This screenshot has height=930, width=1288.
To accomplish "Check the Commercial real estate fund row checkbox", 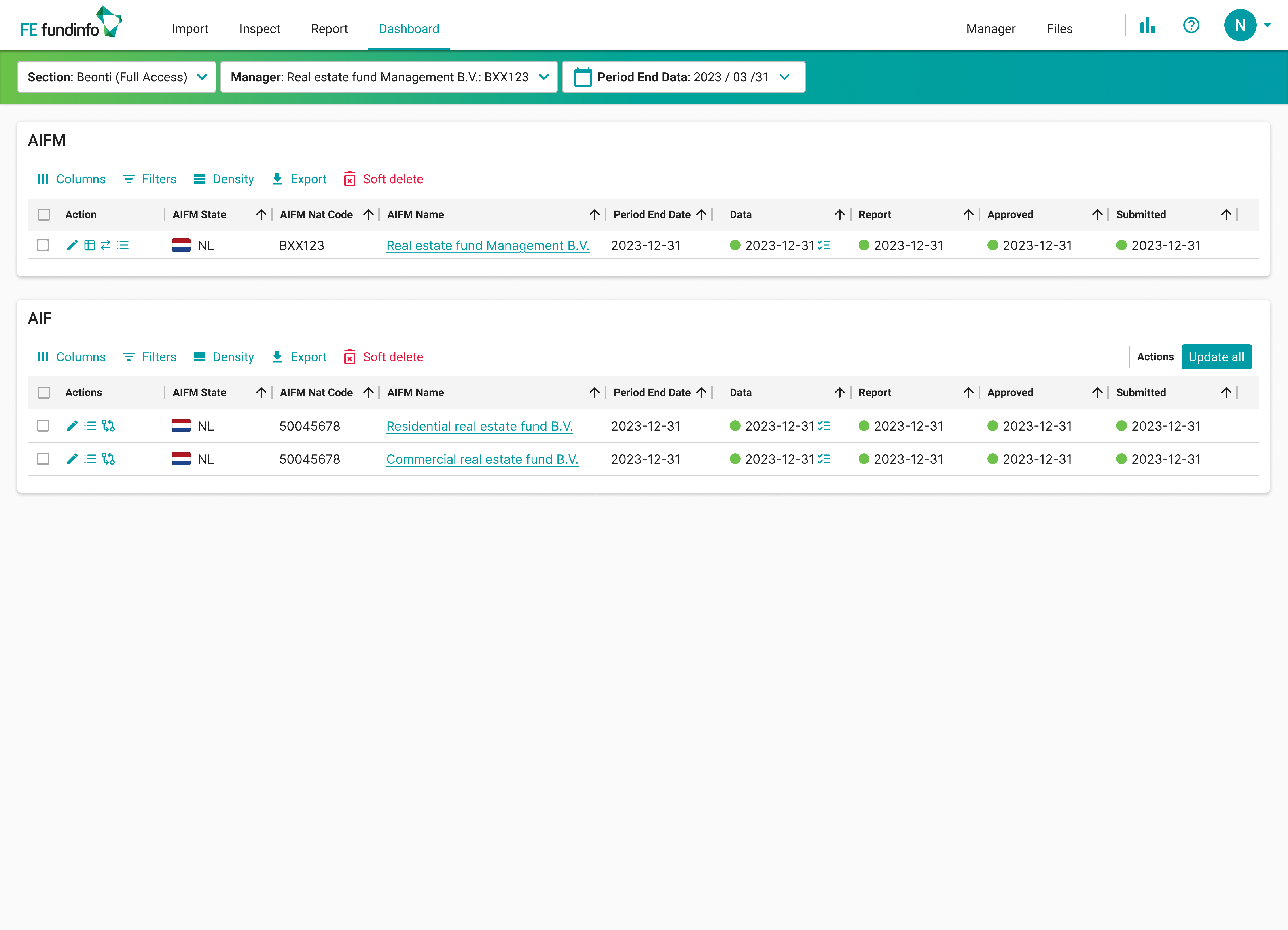I will (43, 459).
